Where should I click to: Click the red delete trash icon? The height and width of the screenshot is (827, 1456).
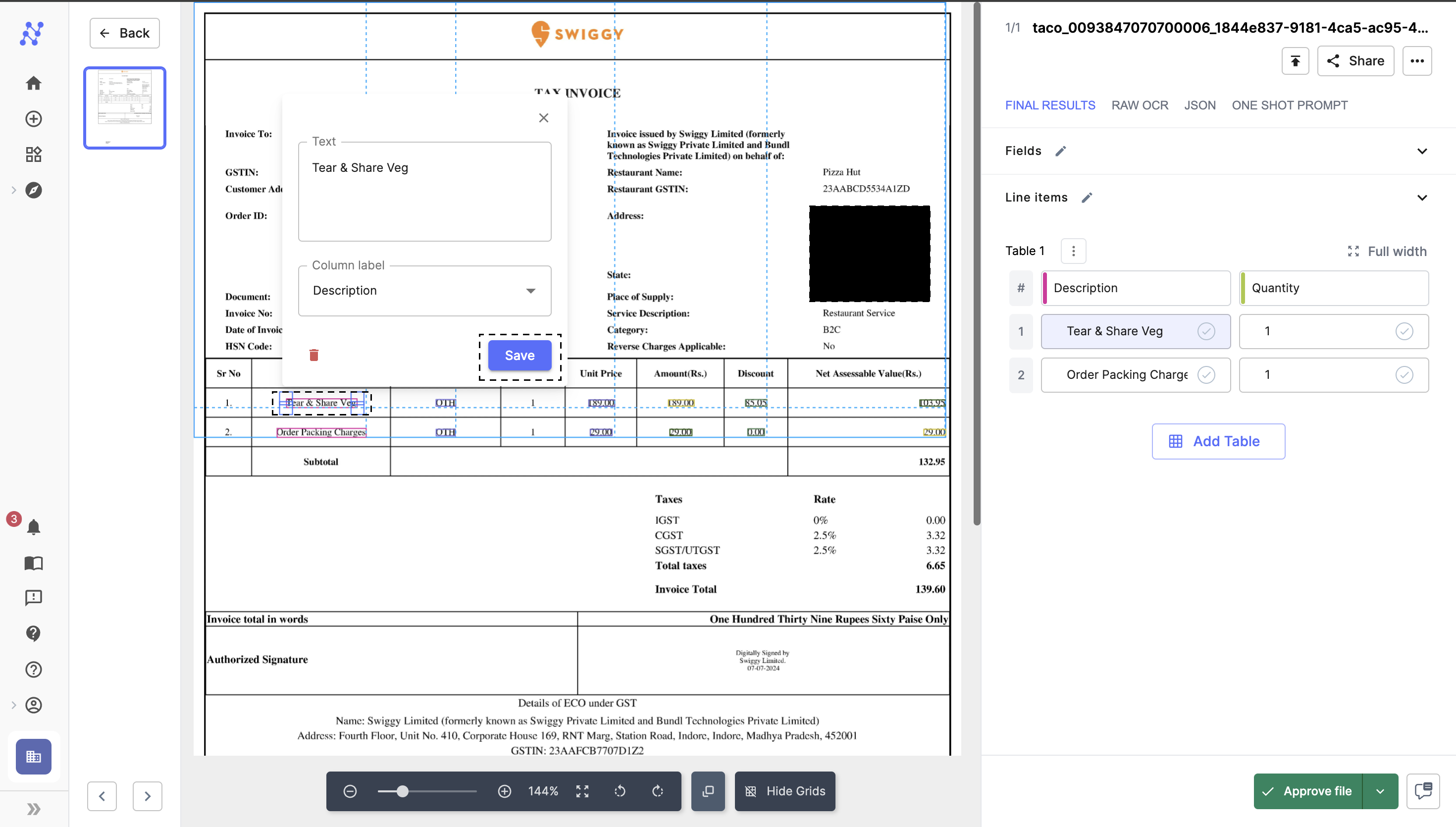tap(314, 355)
